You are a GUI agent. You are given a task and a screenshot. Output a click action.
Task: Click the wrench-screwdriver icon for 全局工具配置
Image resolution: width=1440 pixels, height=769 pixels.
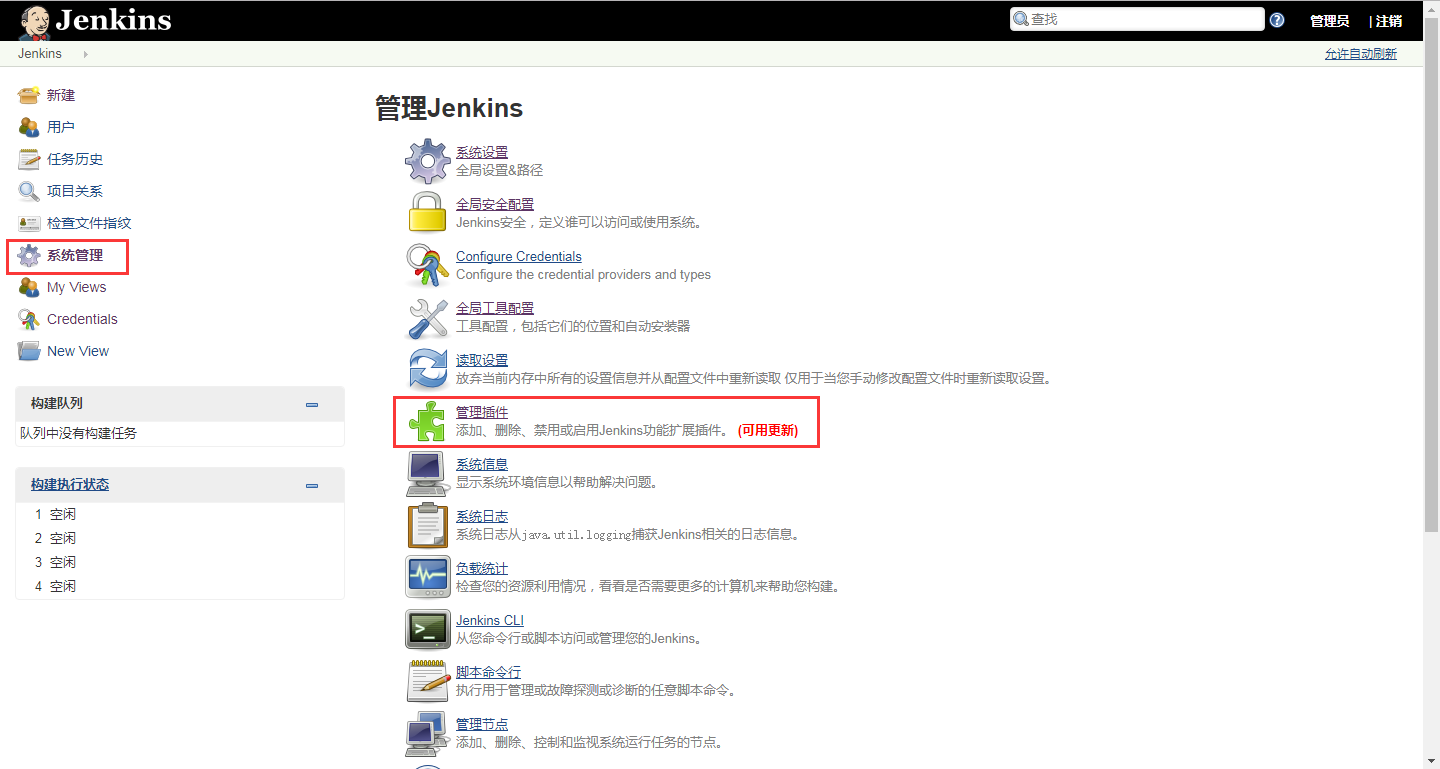coord(428,317)
